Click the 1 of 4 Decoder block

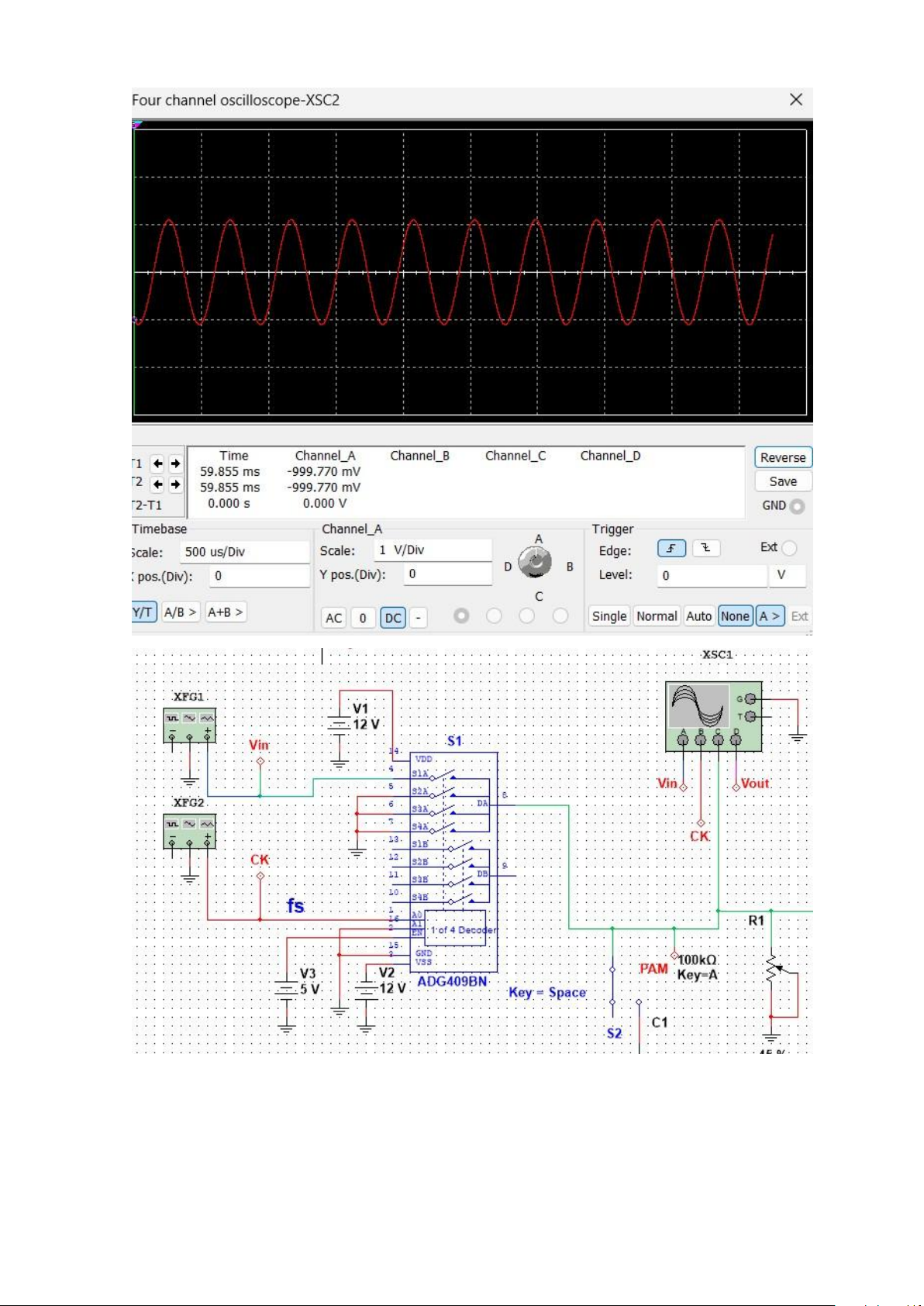pyautogui.click(x=455, y=929)
